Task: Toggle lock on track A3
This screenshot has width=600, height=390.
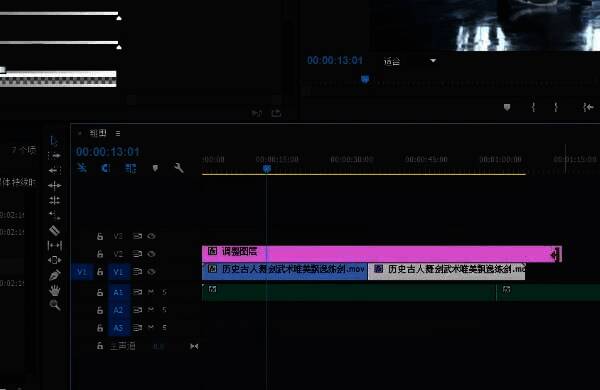Action: tap(100, 328)
